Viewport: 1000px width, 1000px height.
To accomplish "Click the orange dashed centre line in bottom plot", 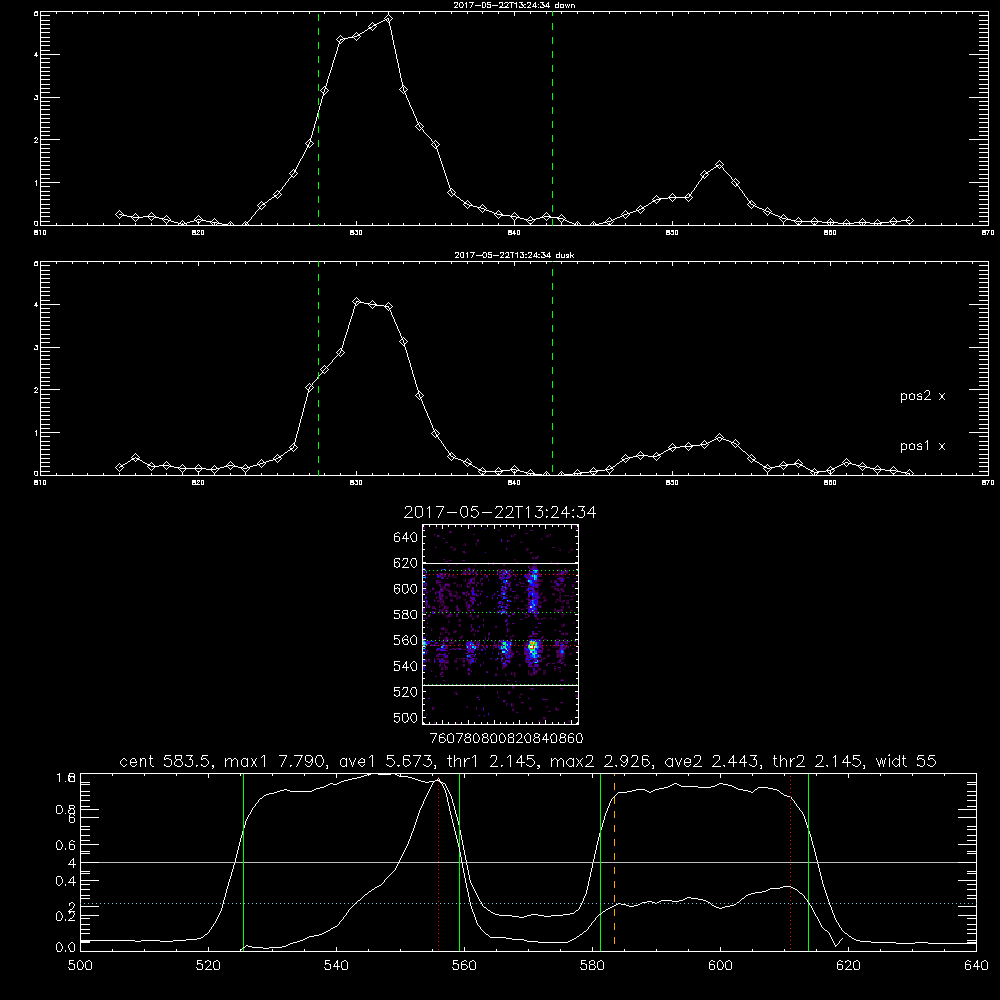I will [x=614, y=863].
